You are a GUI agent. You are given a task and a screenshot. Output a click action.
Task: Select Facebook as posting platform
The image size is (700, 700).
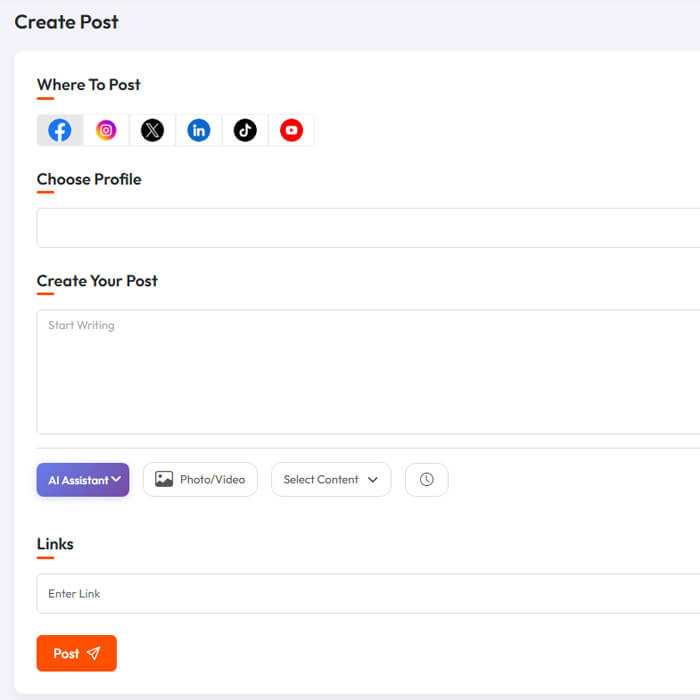pos(60,130)
